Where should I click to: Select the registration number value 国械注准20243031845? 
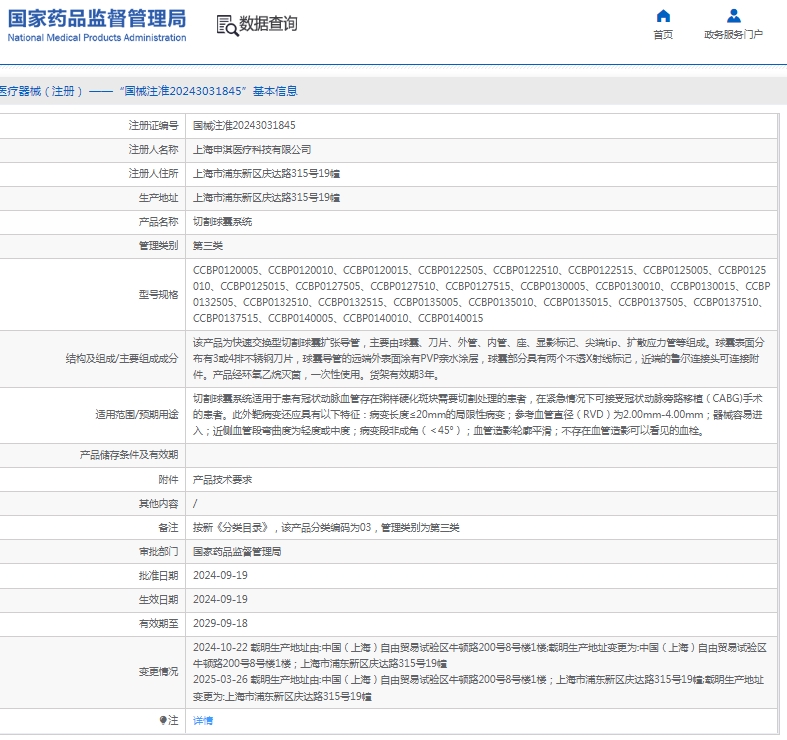point(244,126)
